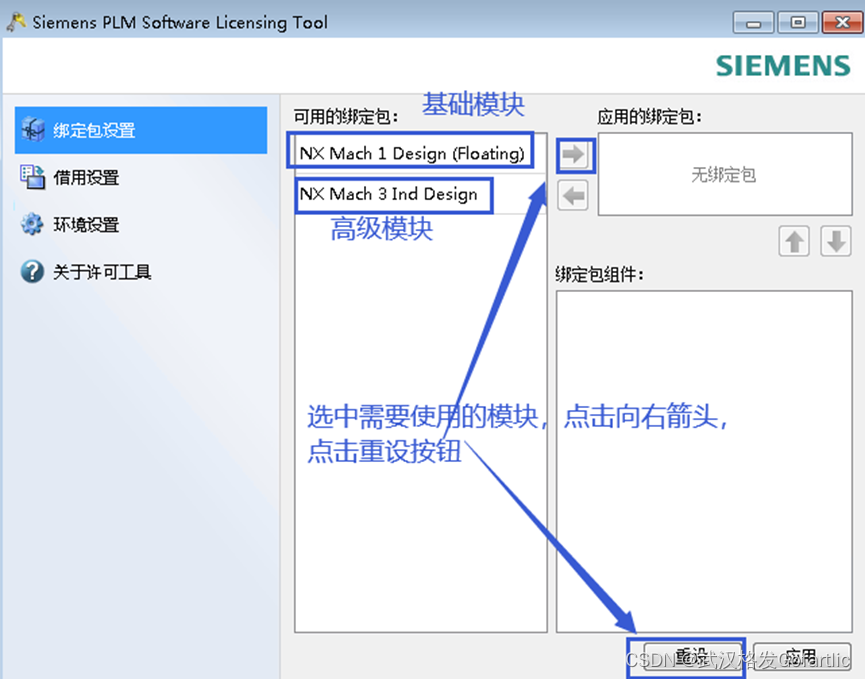The image size is (865, 679).
Task: Click the remove-bundle left arrow button
Action: 574,196
